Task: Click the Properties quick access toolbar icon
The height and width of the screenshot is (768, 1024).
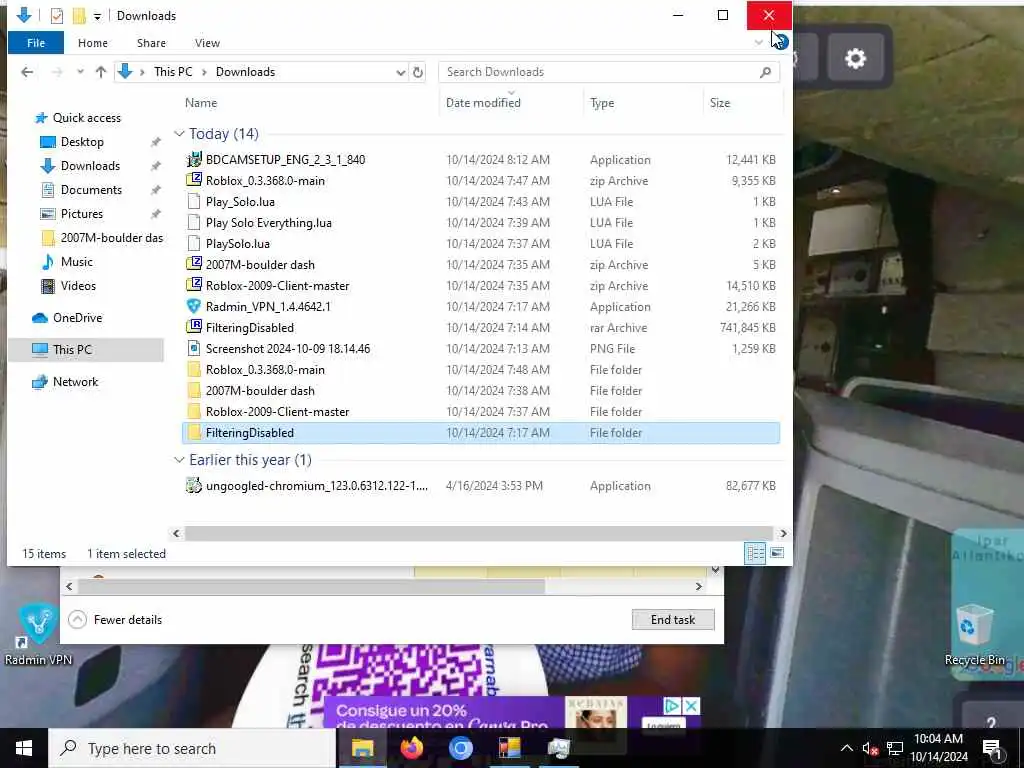Action: pos(57,16)
